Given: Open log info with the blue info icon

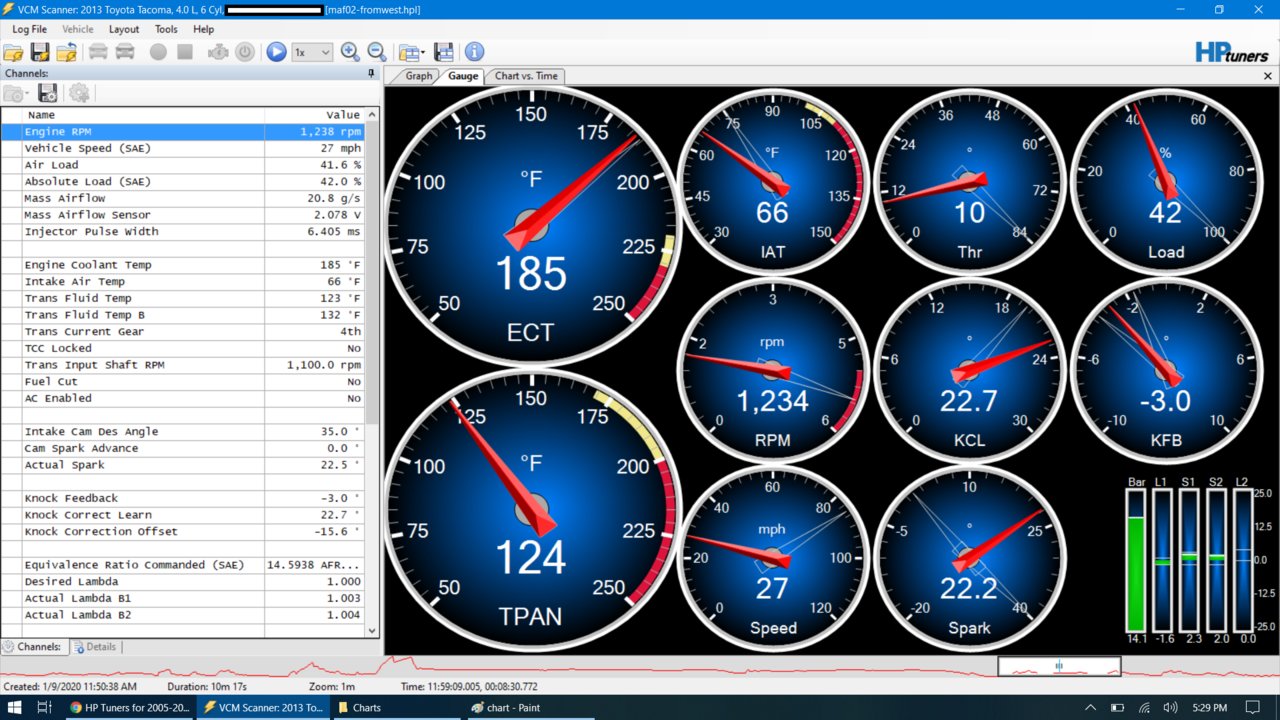Looking at the screenshot, I should coord(474,52).
